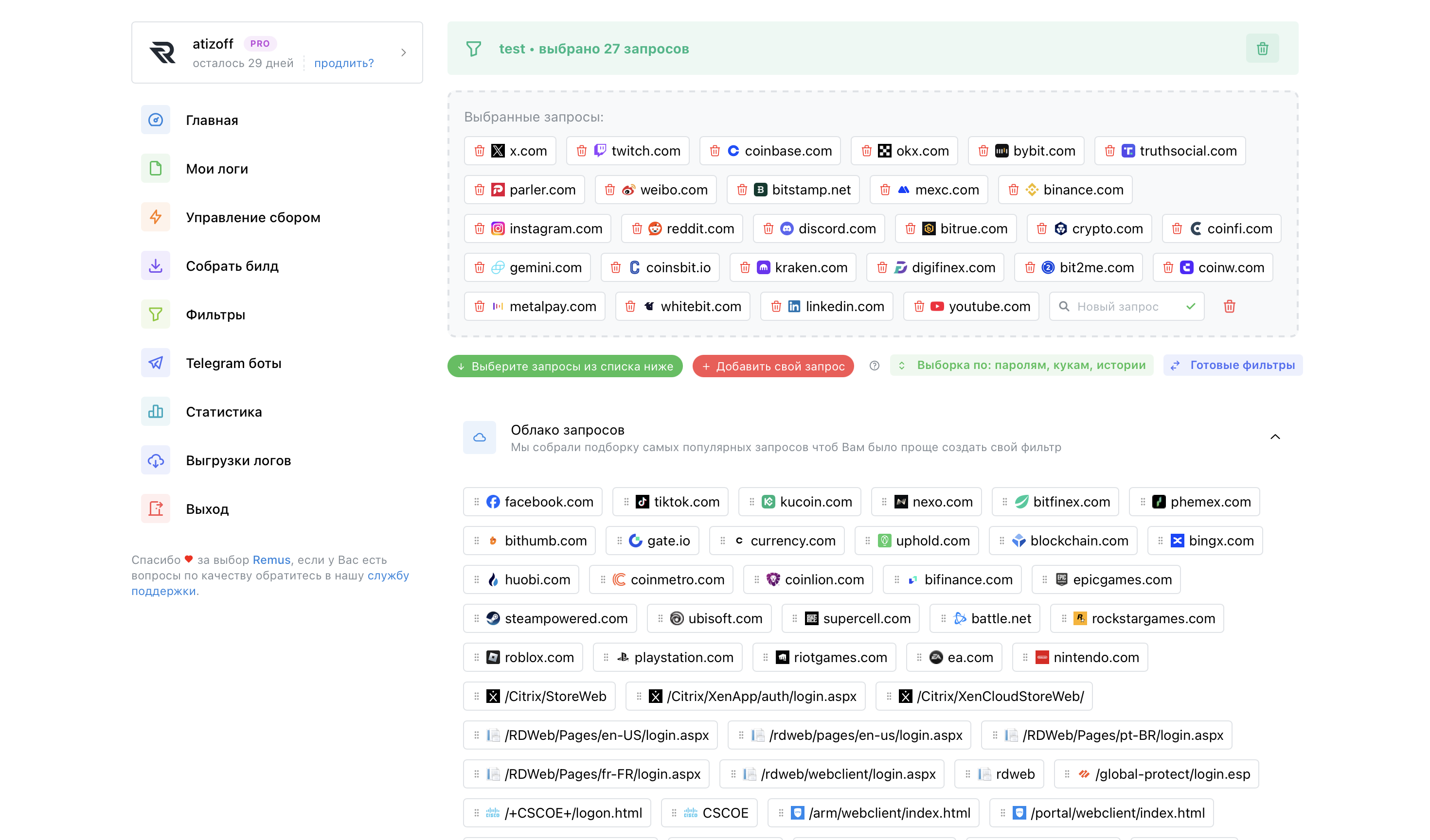Viewport: 1430px width, 840px height.
Task: Open Готовые фильтры
Action: click(1233, 365)
